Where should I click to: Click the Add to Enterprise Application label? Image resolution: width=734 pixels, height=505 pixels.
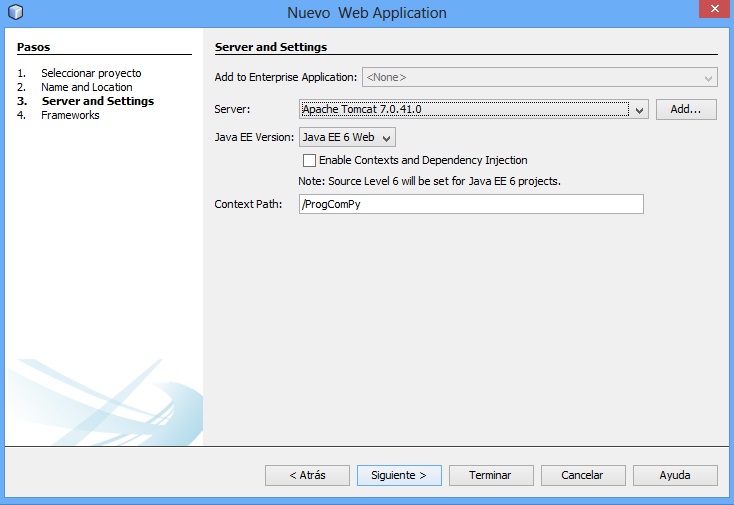(x=286, y=77)
